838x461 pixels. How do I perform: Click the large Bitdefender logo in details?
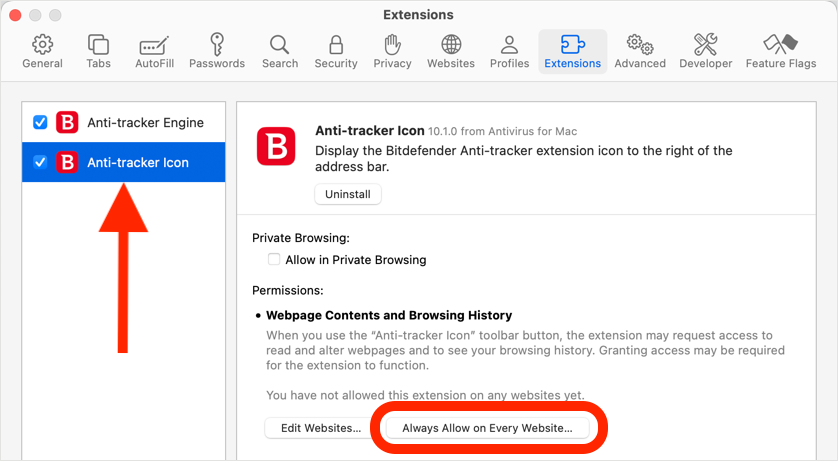[x=276, y=146]
